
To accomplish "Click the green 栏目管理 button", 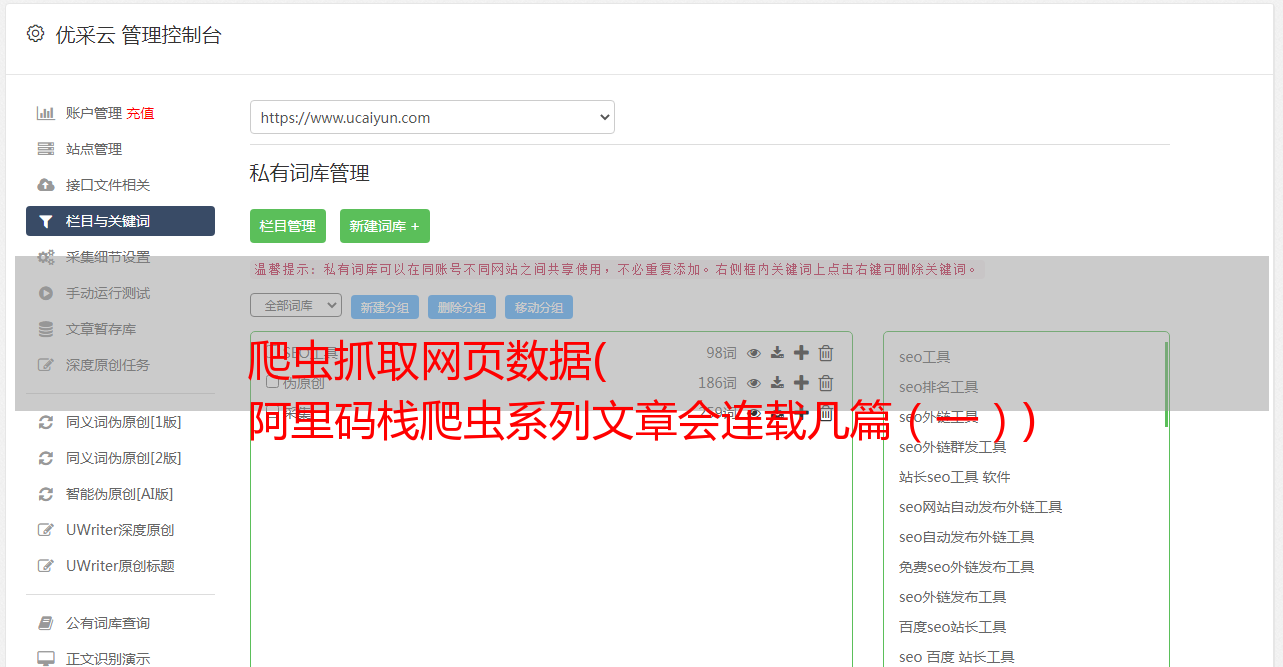I will 288,226.
